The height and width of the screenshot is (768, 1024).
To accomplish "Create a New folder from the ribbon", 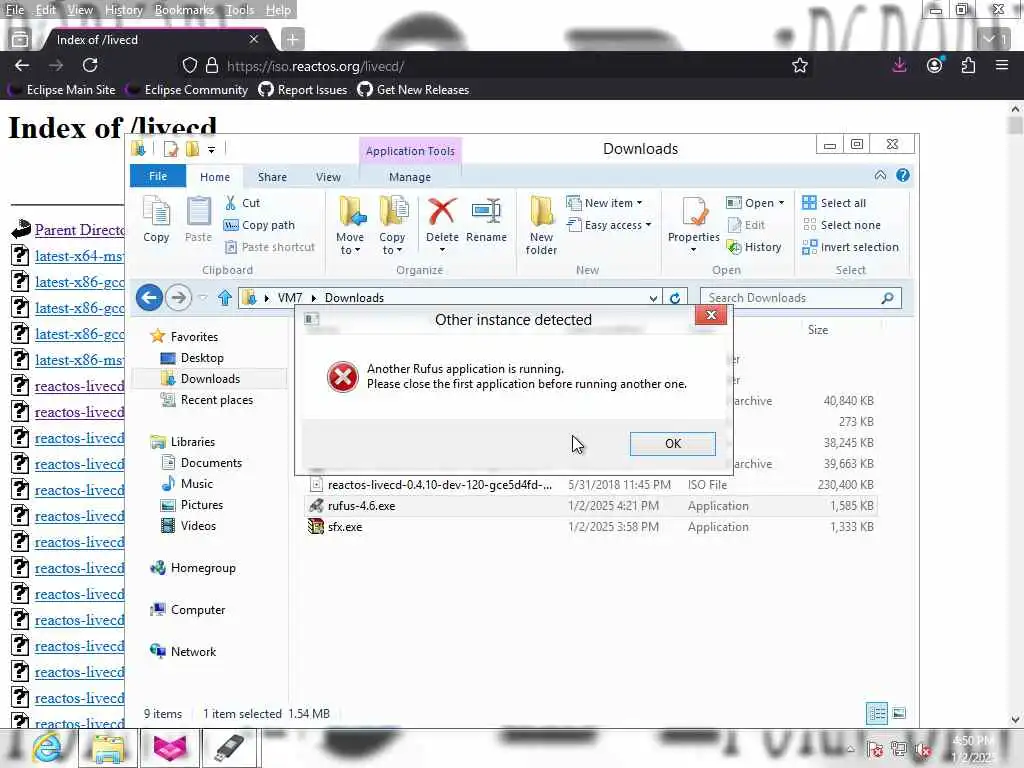I will pos(541,226).
